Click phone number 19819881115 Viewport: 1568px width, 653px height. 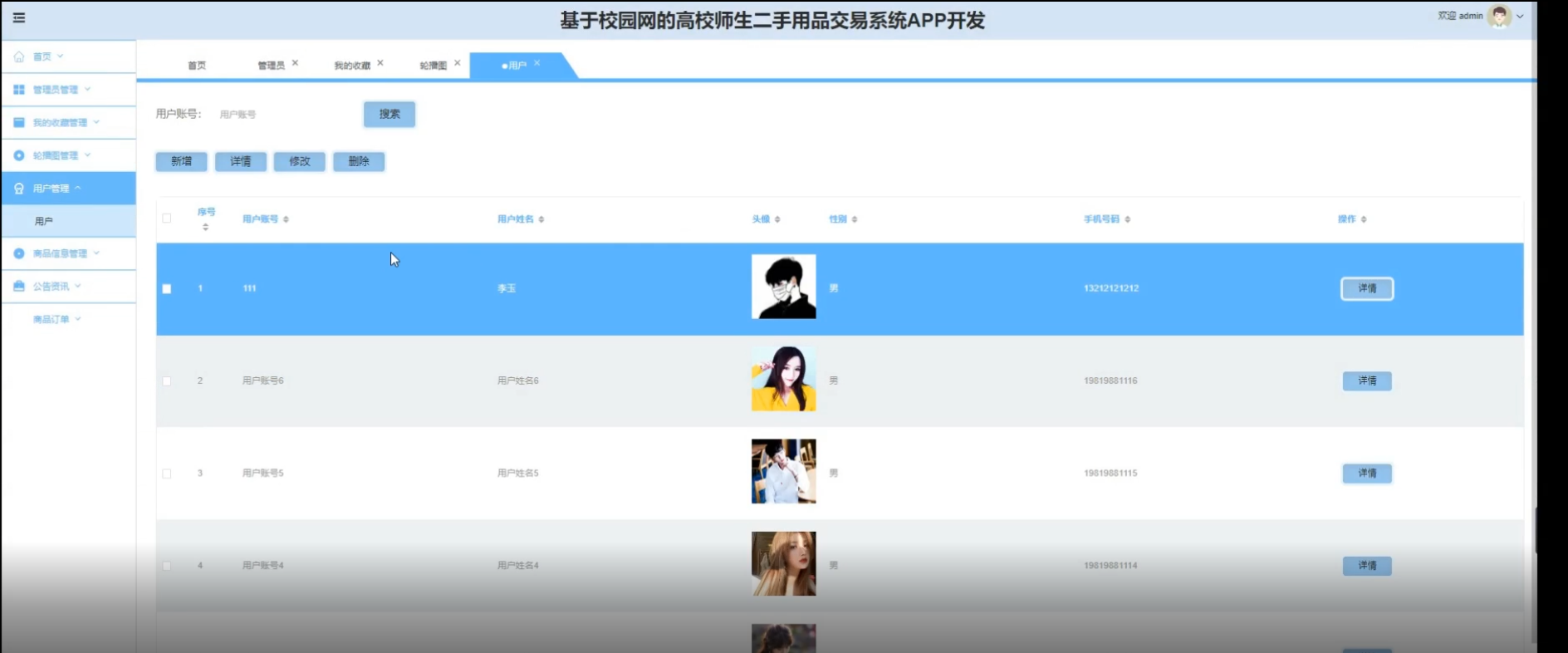coord(1110,473)
